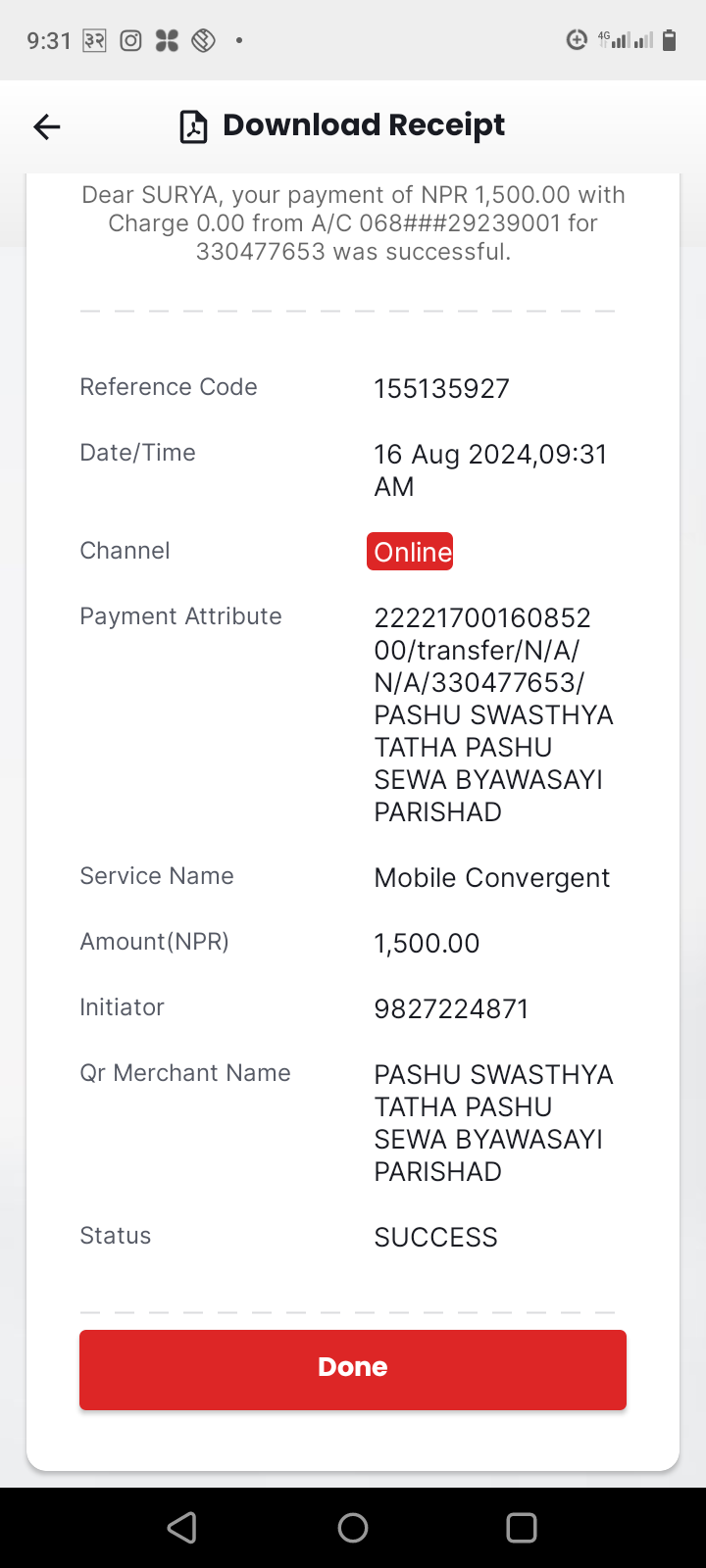Select reference code 155135927
The height and width of the screenshot is (1568, 706).
(x=441, y=389)
